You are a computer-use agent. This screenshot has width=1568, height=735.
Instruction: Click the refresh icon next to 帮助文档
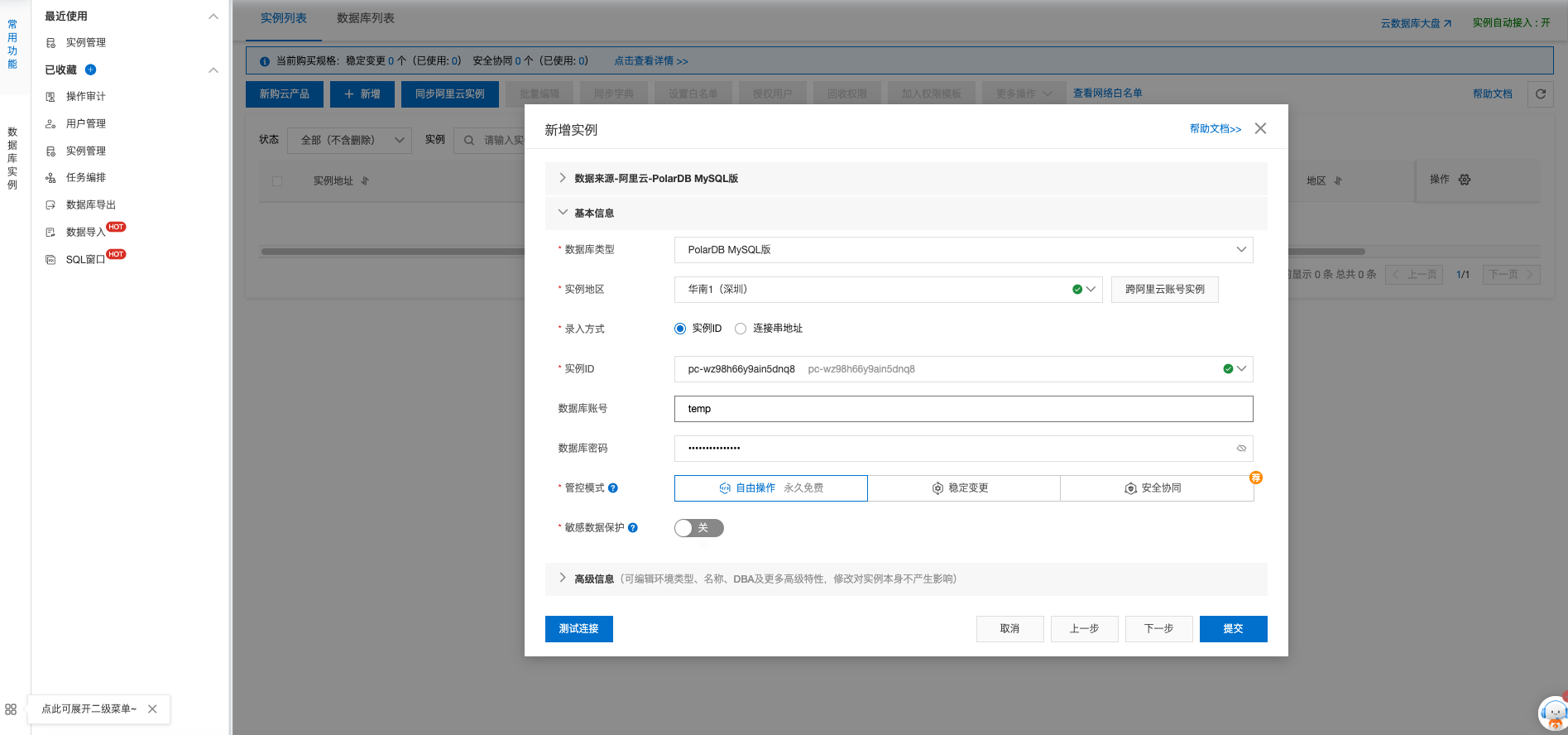(x=1540, y=94)
